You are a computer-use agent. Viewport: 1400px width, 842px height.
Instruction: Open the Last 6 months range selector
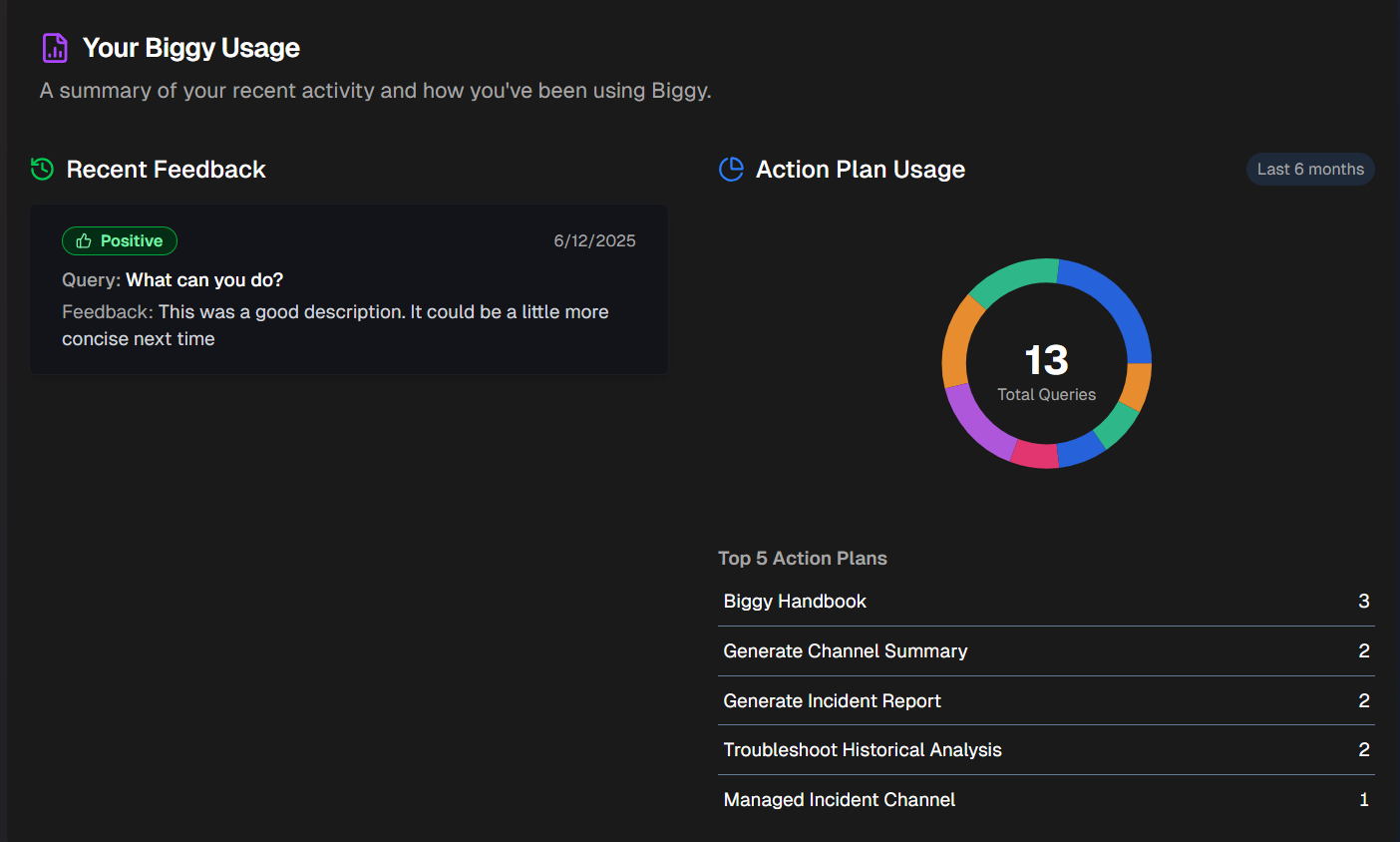[1309, 169]
